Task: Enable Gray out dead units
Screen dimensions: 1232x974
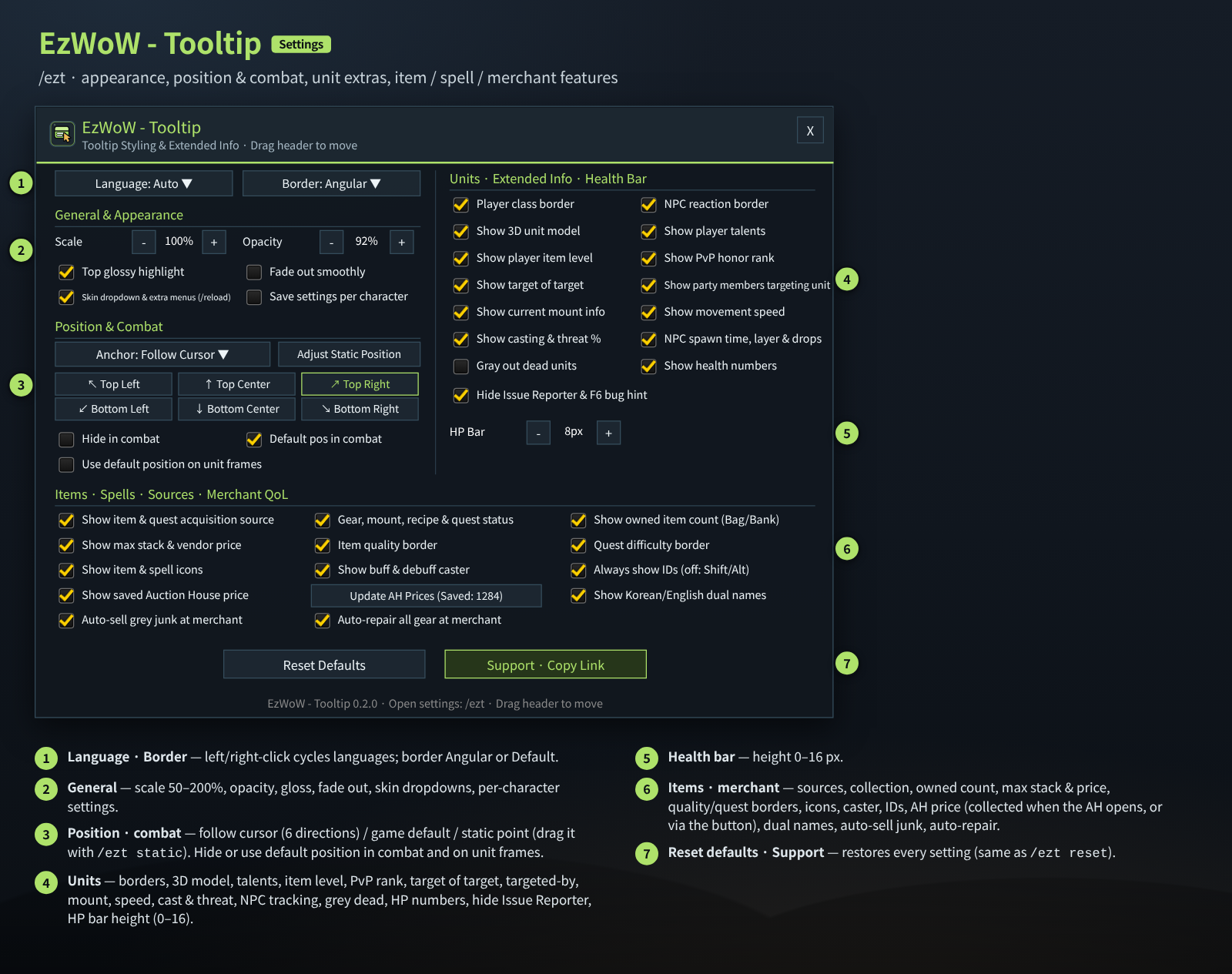Action: (x=461, y=367)
